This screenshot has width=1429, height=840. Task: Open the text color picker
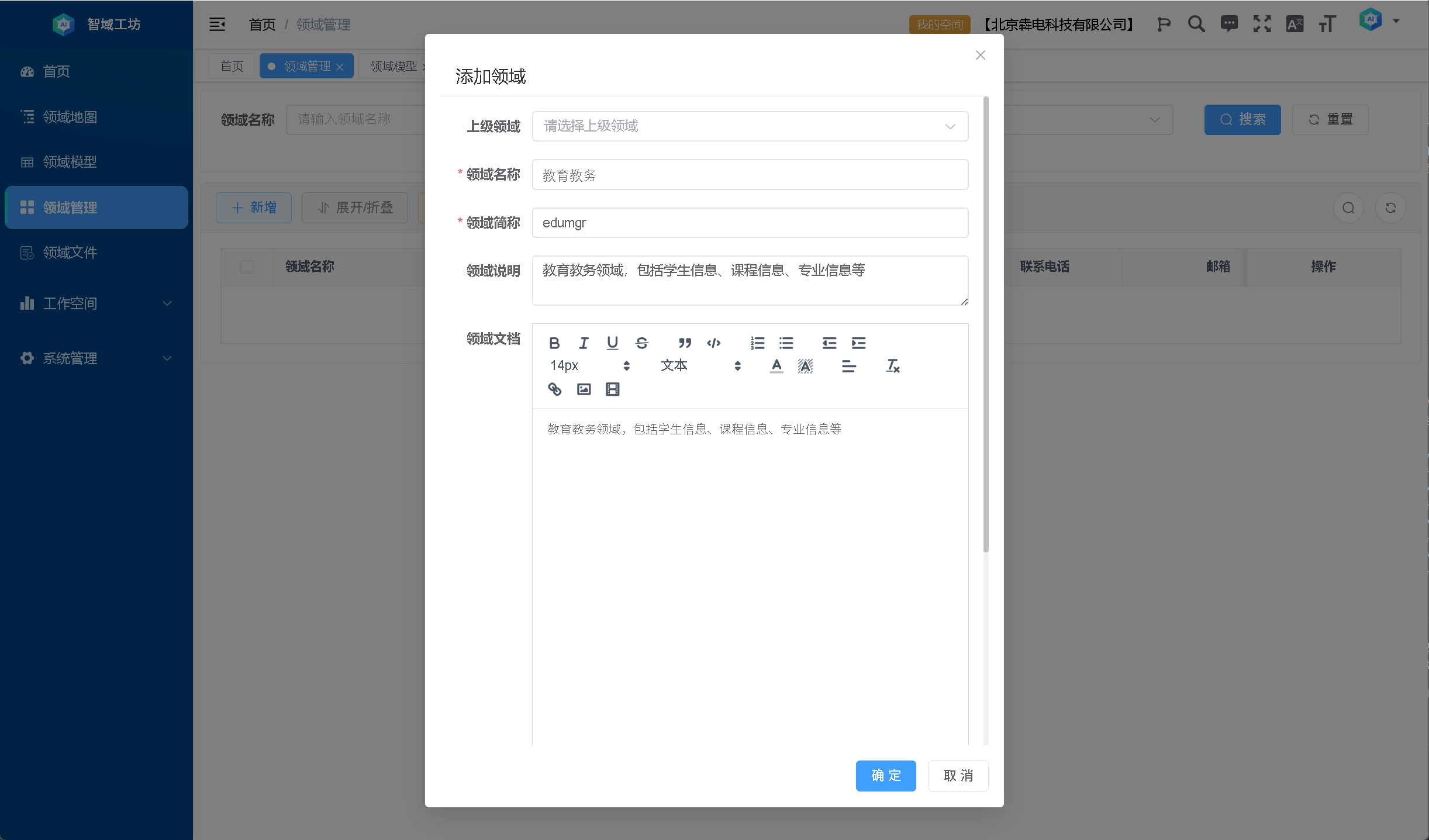click(776, 366)
